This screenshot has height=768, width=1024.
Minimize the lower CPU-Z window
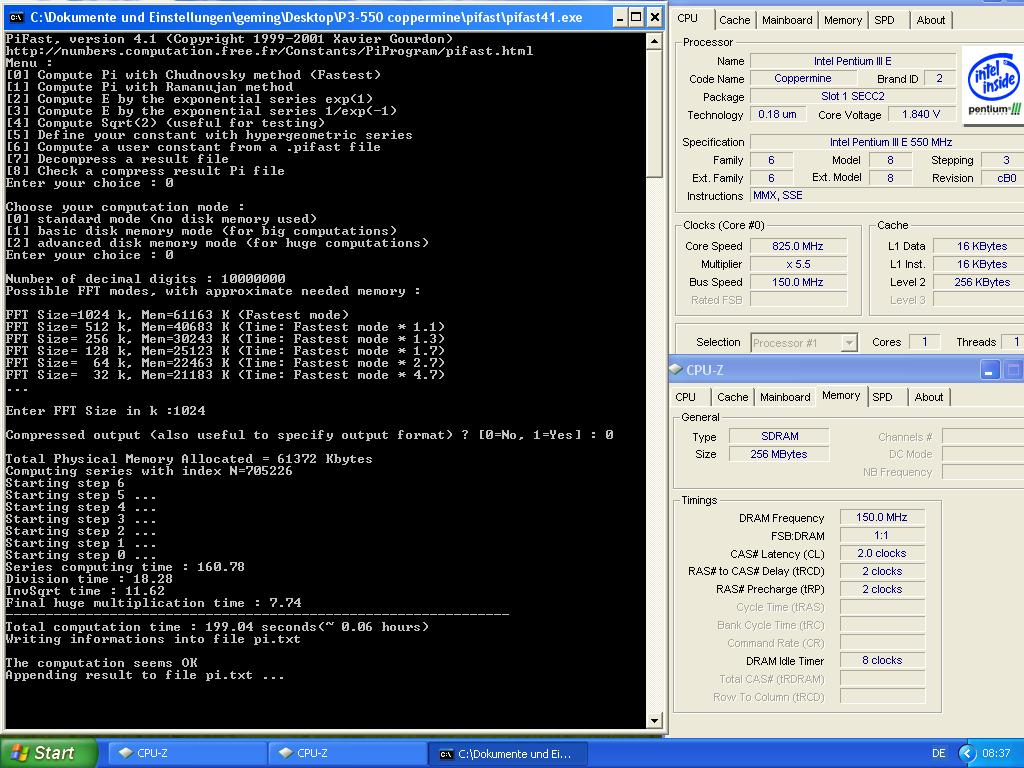989,370
